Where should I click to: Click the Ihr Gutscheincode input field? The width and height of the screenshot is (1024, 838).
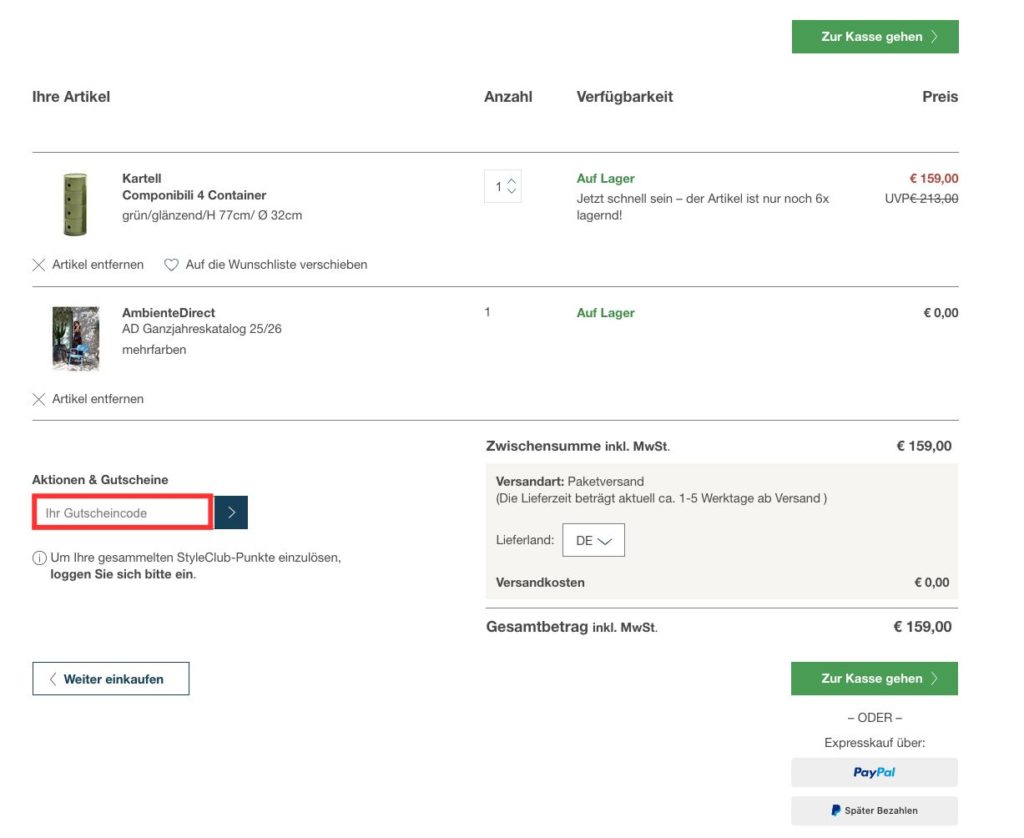(123, 512)
